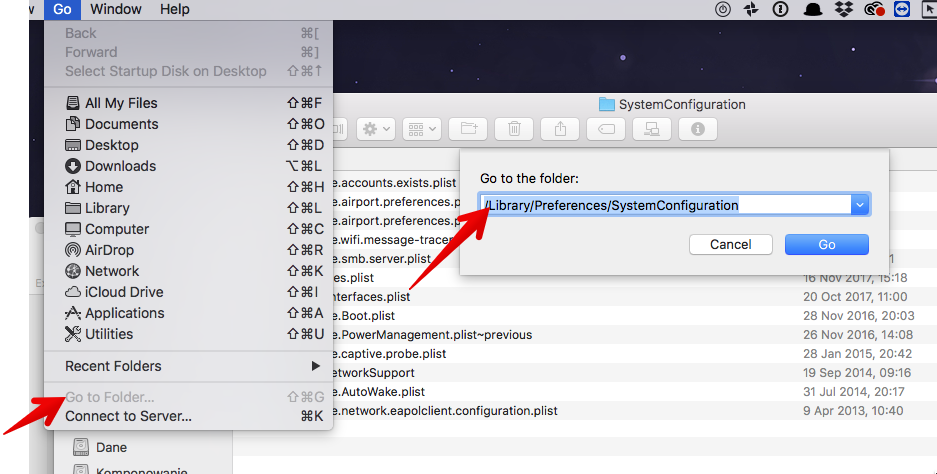Click the Share toolbar icon
This screenshot has height=474, width=937.
[560, 129]
